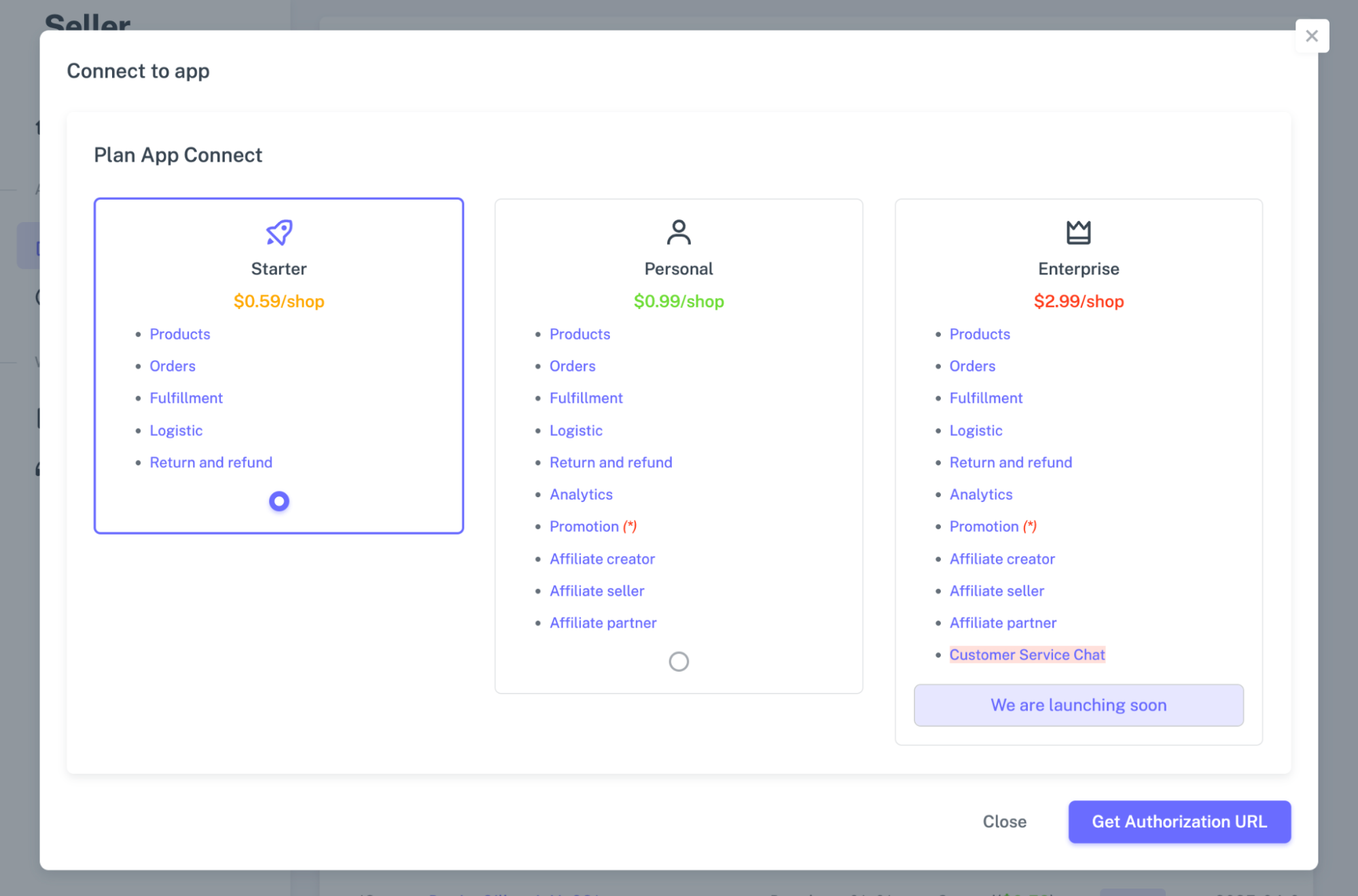Click the highlighted Customer Service Chat item
1358x896 pixels.
point(1026,655)
